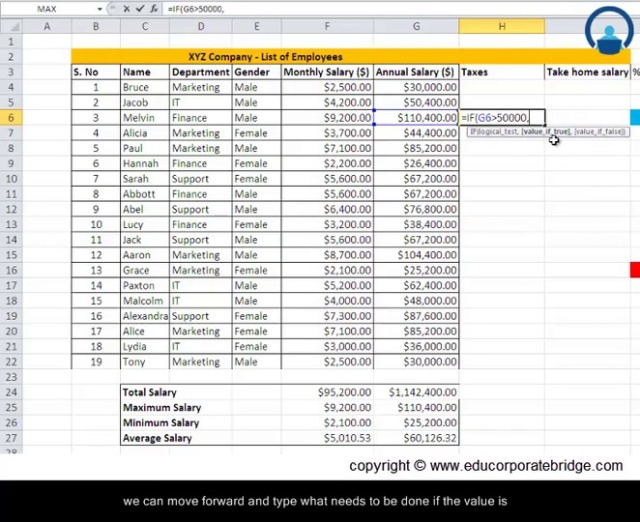The width and height of the screenshot is (640, 522).
Task: Click the cell being edited with =IF(G6>50000,
Action: (502, 118)
